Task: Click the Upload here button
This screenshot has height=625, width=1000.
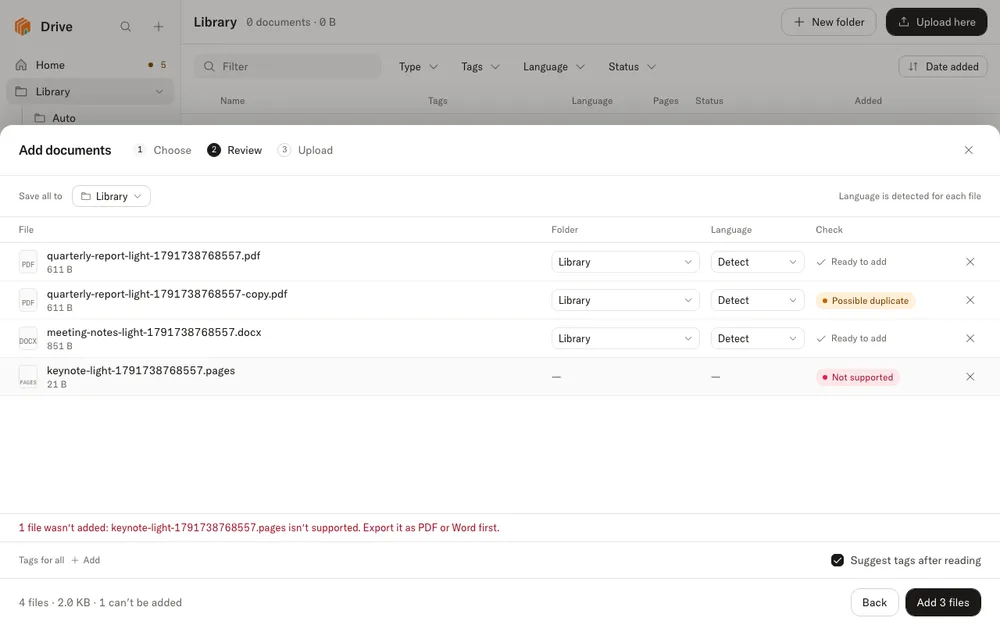Action: coord(936,22)
